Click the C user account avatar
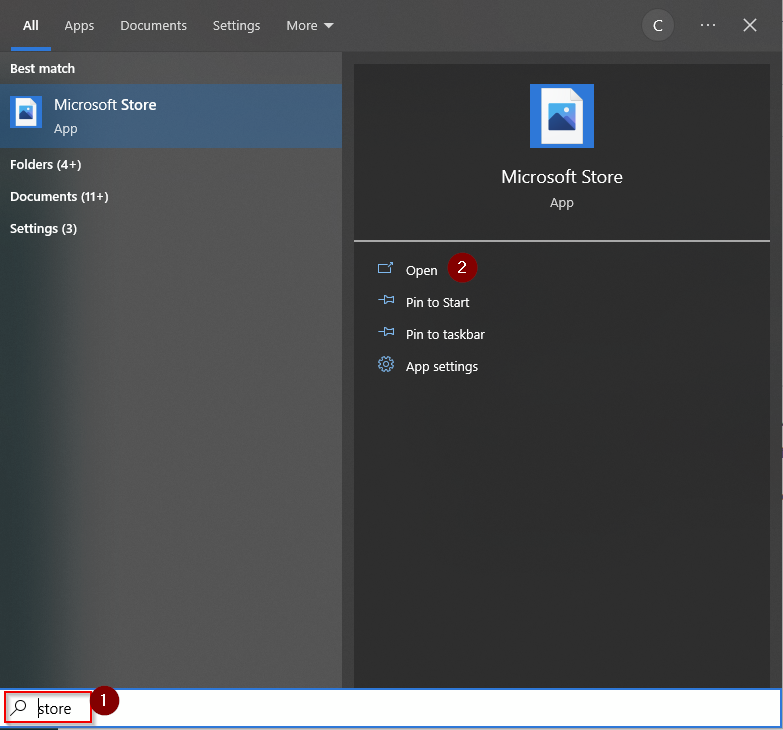 point(658,25)
